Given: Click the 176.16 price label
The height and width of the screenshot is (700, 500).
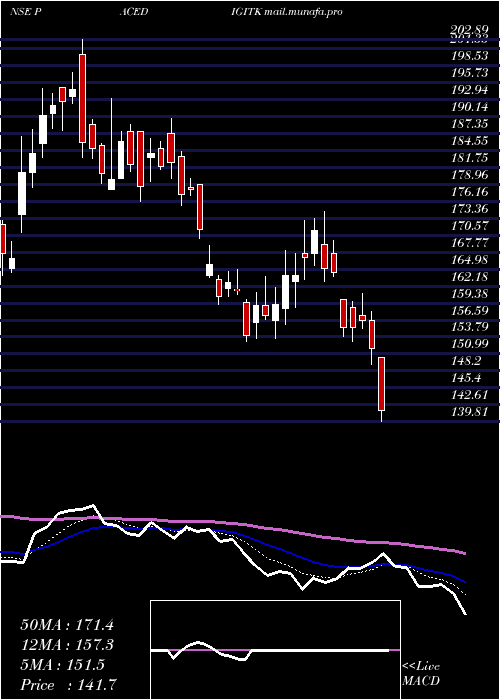Looking at the screenshot, I should [x=469, y=192].
